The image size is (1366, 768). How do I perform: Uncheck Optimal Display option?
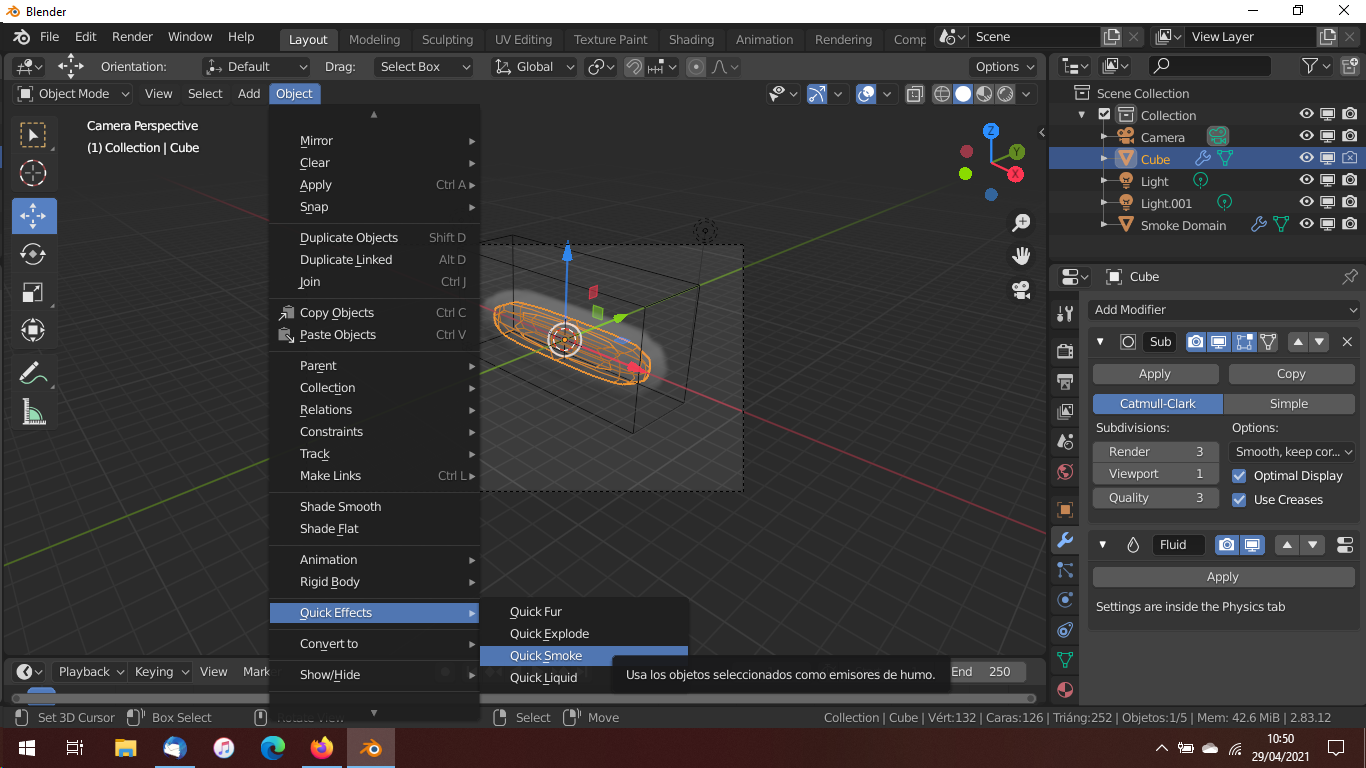point(1239,476)
